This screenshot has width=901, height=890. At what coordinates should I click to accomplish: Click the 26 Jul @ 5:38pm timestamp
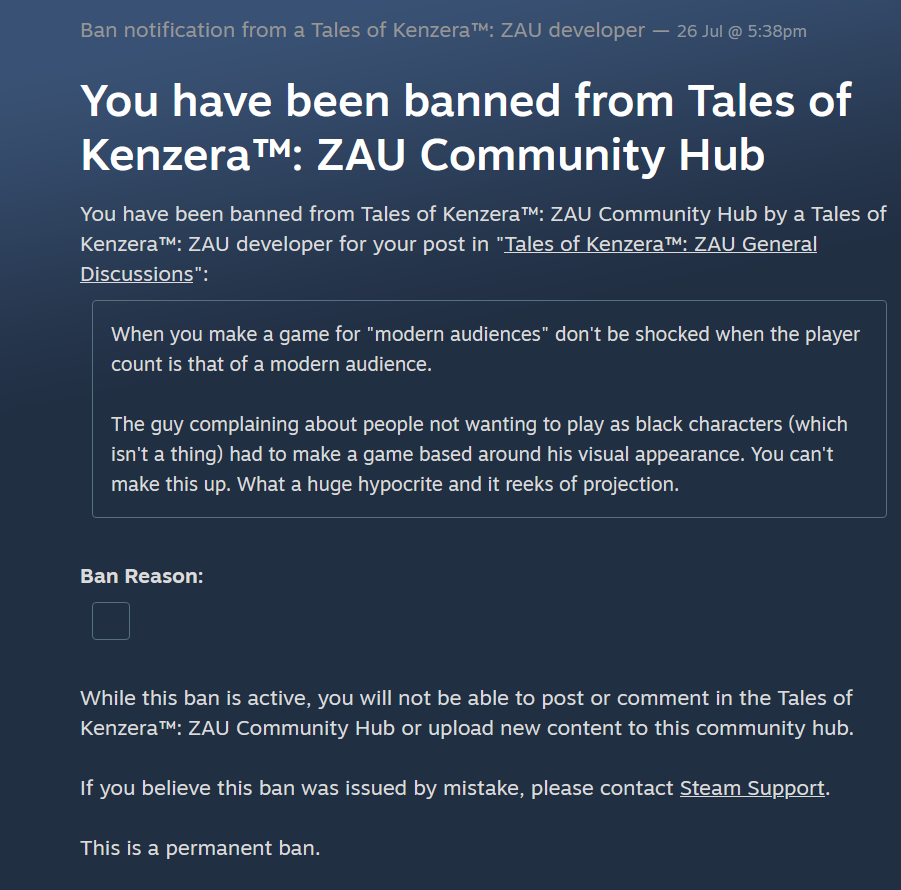pyautogui.click(x=741, y=31)
